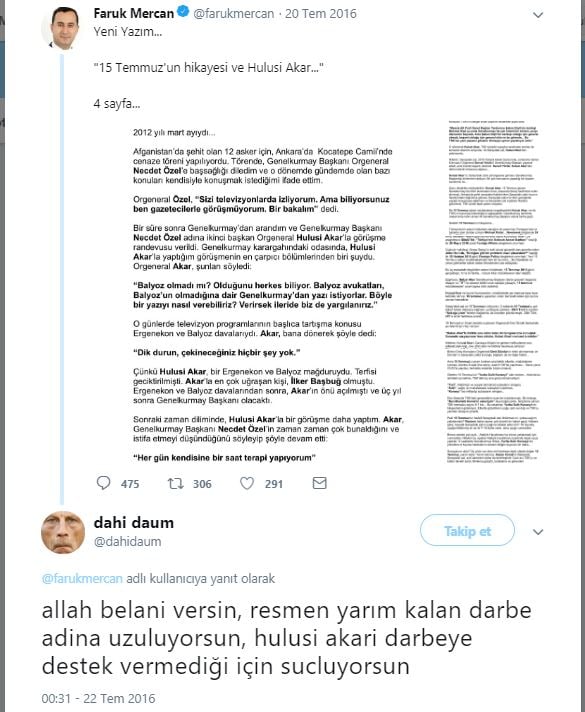The image size is (585, 712).
Task: Follow dahi daum with Takip et button
Action: coord(467,530)
